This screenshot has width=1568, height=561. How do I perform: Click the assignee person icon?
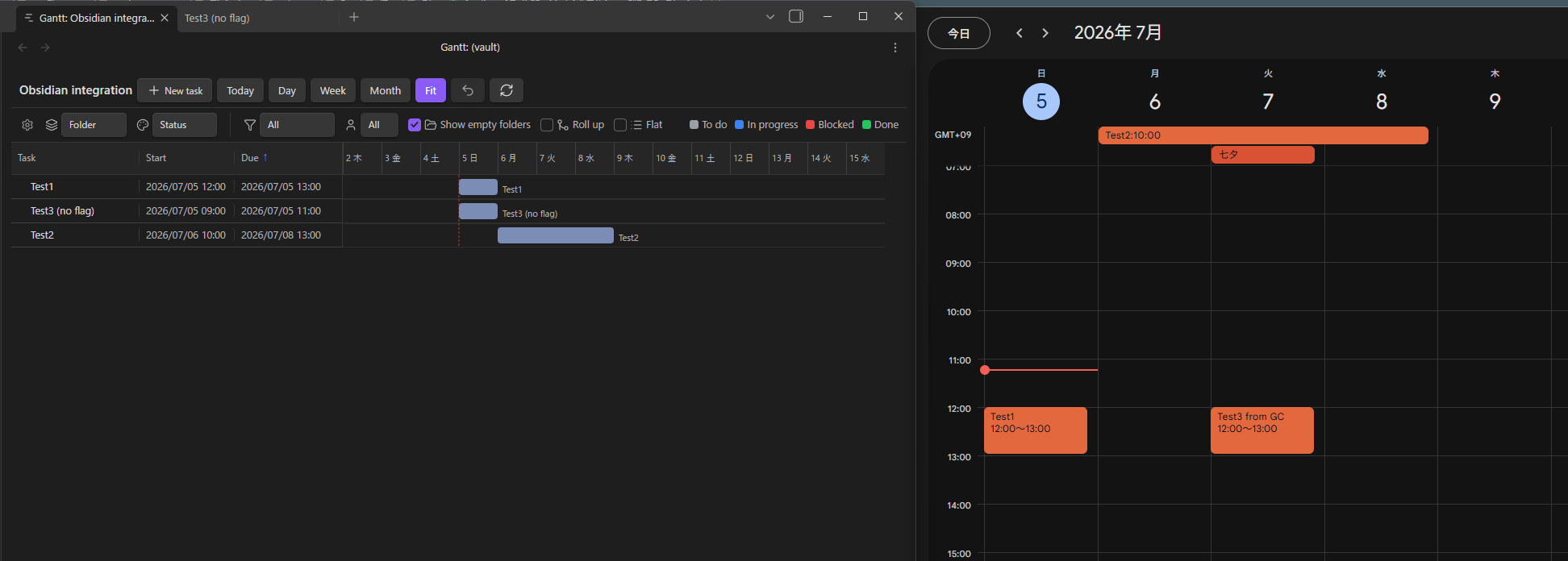click(x=351, y=125)
